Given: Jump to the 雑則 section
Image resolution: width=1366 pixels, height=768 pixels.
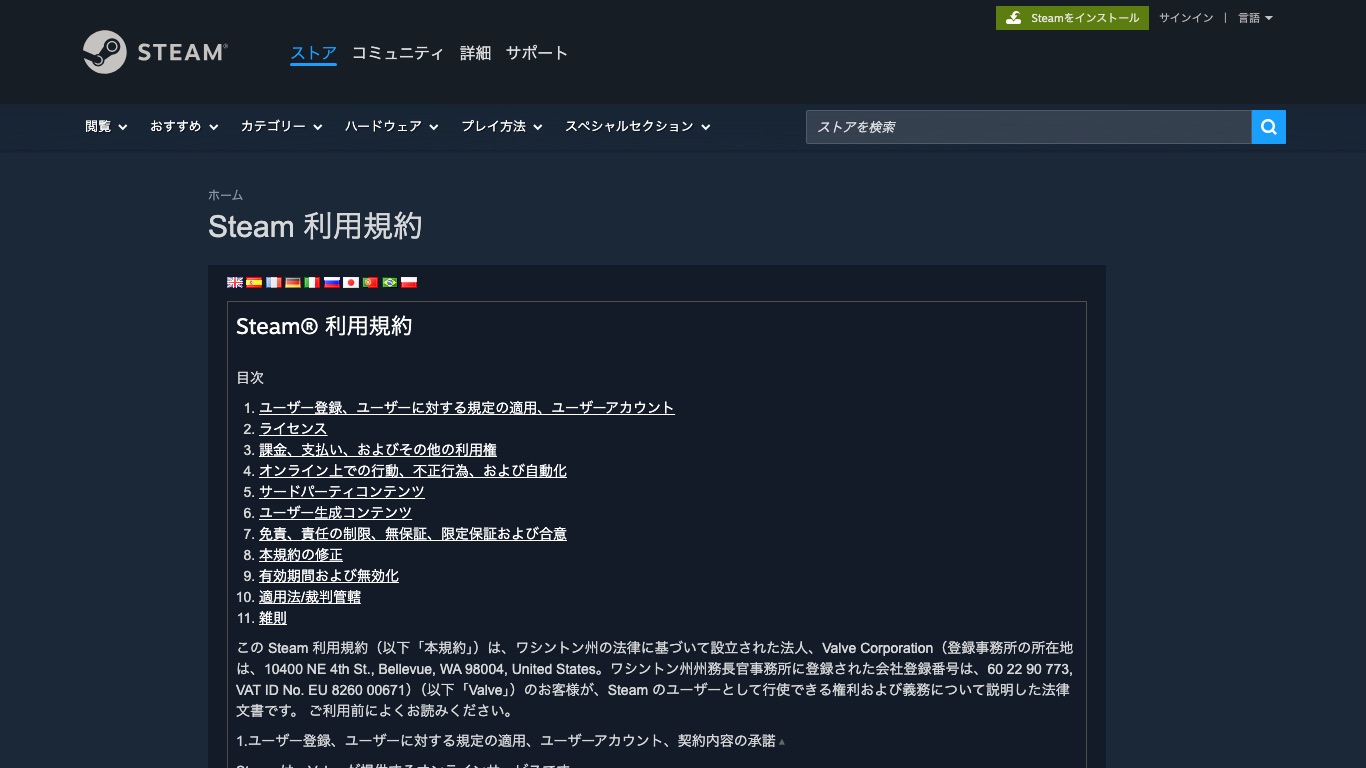Looking at the screenshot, I should pyautogui.click(x=273, y=618).
